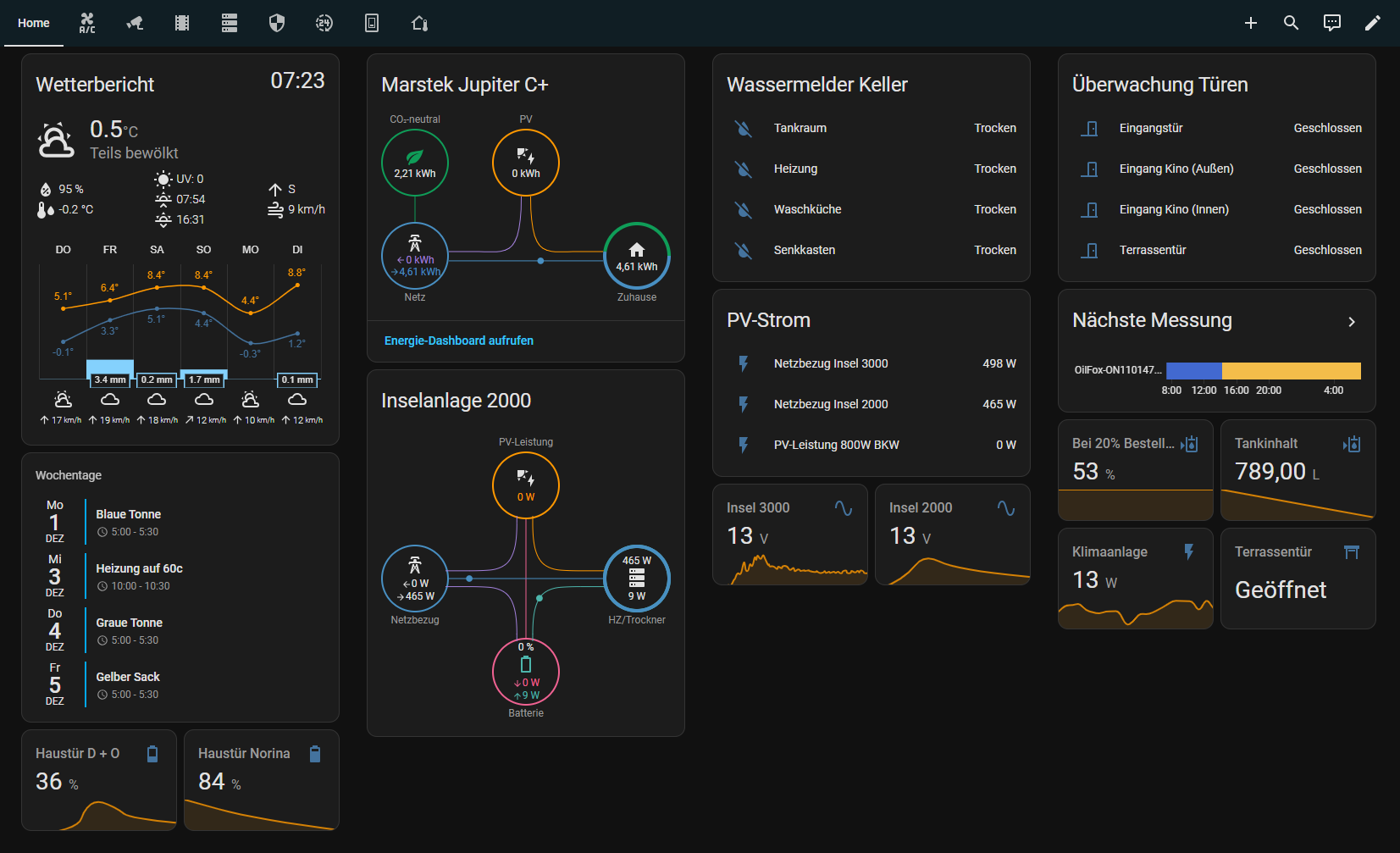Expand Nächste Messung with the chevron arrow
Image resolution: width=1400 pixels, height=853 pixels.
click(x=1352, y=322)
